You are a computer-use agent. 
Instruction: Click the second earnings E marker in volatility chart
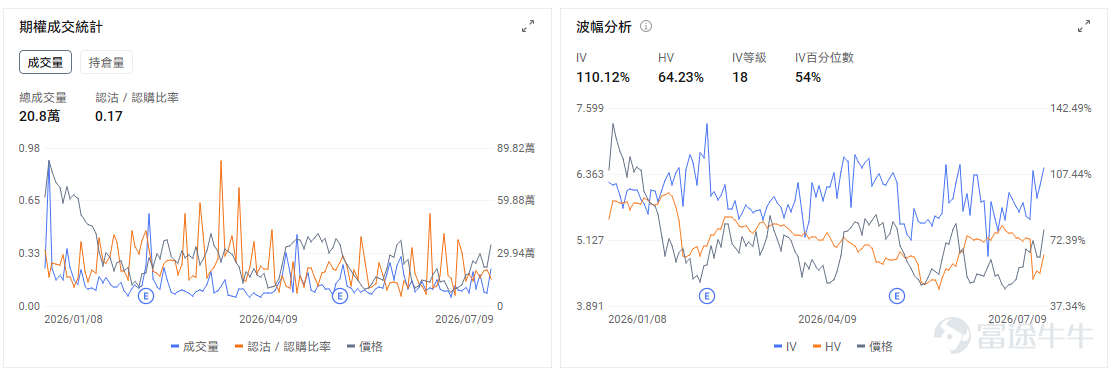point(897,295)
